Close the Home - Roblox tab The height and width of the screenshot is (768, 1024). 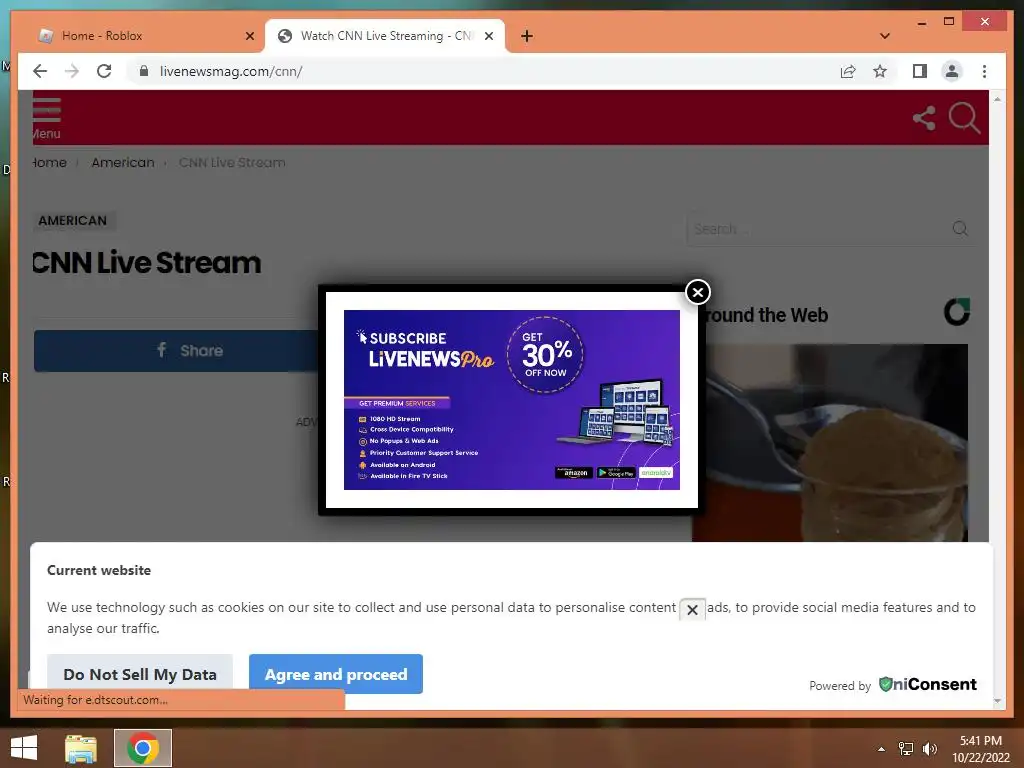pyautogui.click(x=249, y=36)
